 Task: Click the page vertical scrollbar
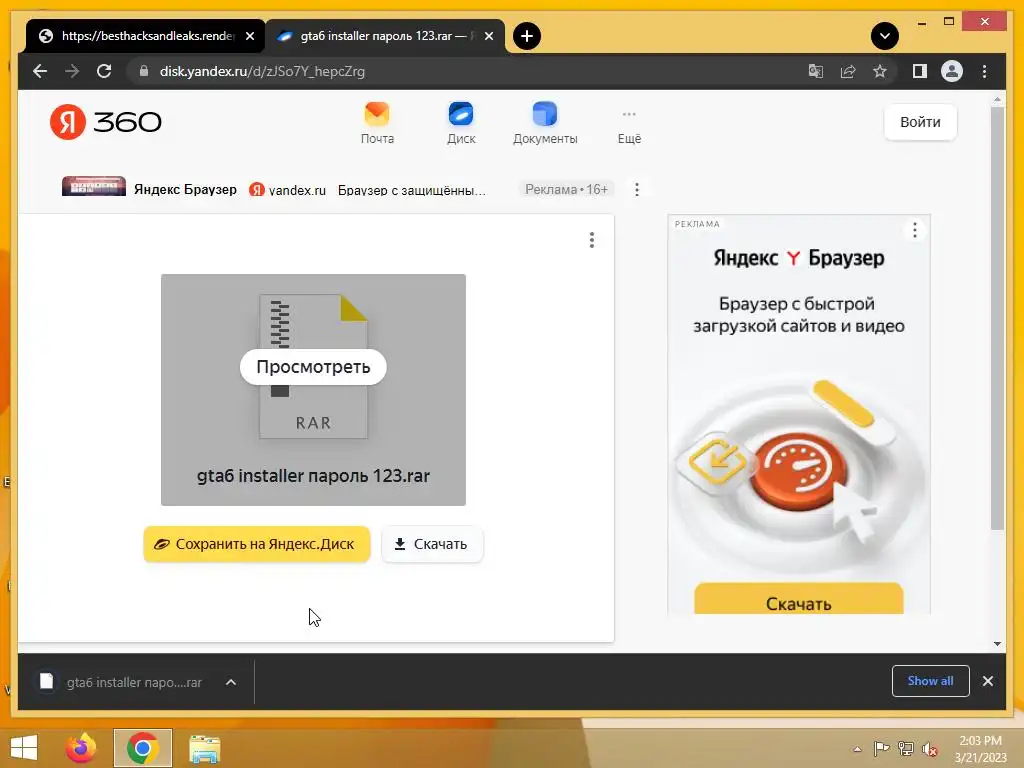[997, 318]
